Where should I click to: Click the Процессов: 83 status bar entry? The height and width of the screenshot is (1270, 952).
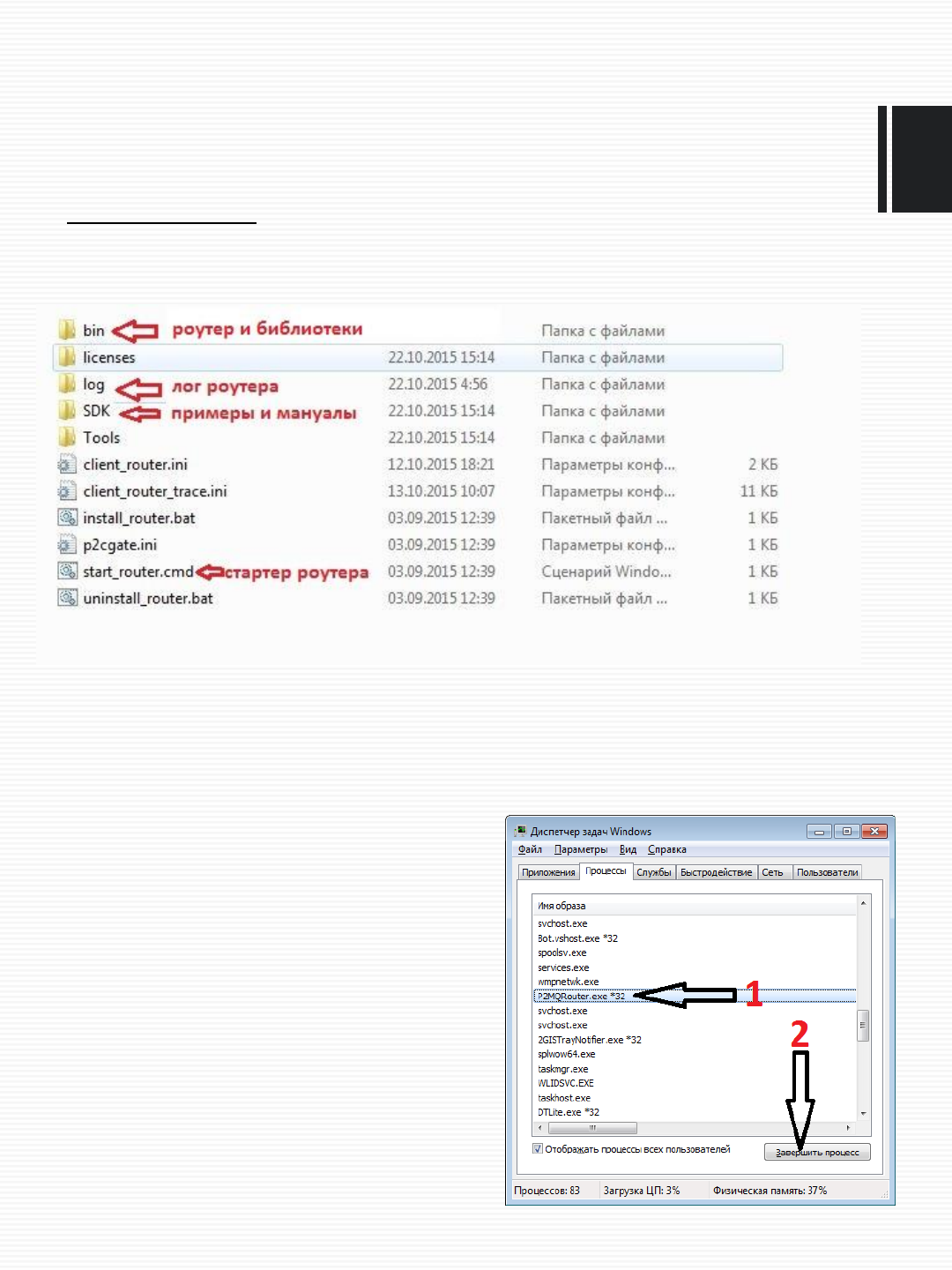coord(547,1190)
